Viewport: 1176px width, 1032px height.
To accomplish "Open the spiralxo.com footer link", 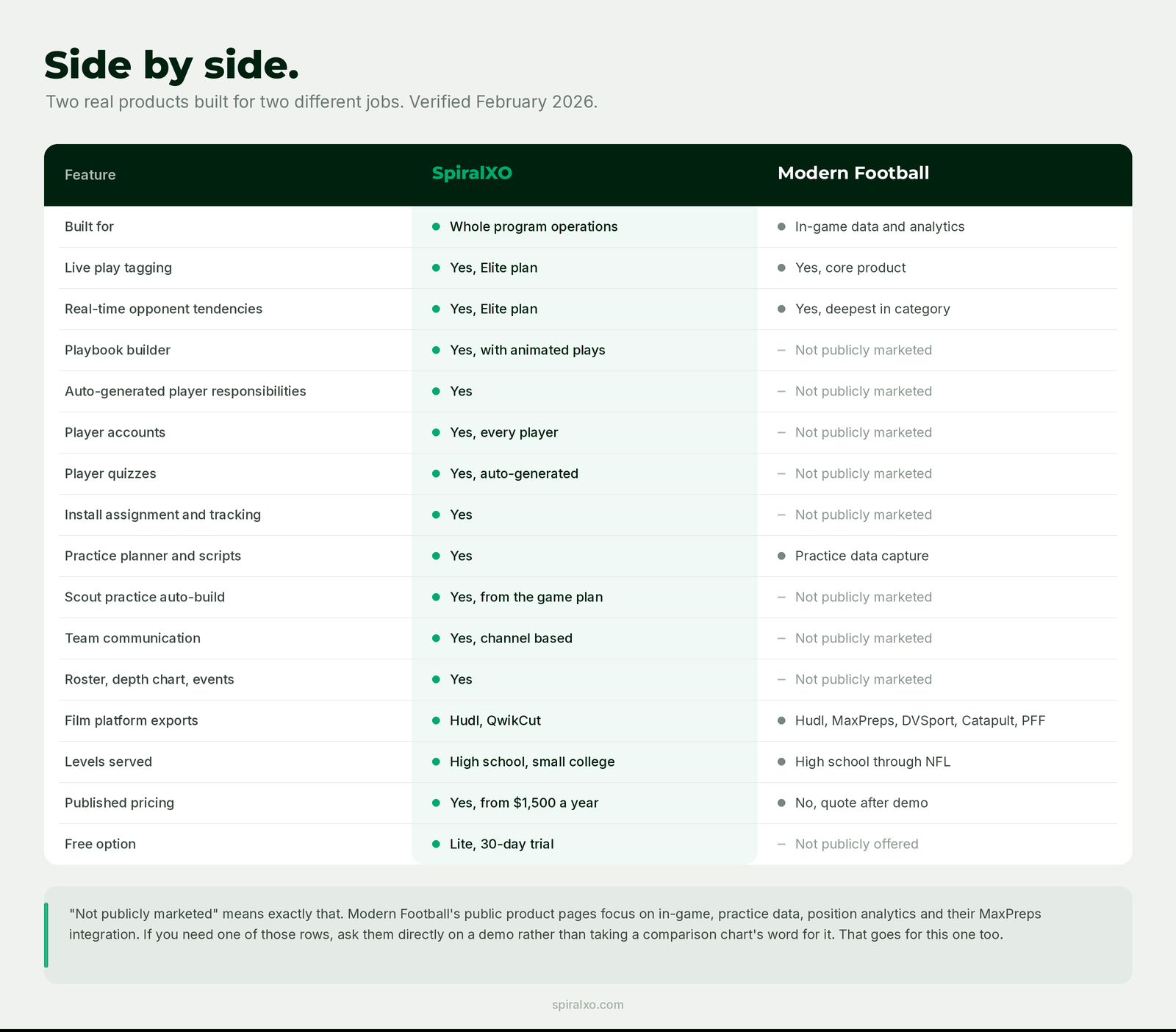I will [588, 1005].
